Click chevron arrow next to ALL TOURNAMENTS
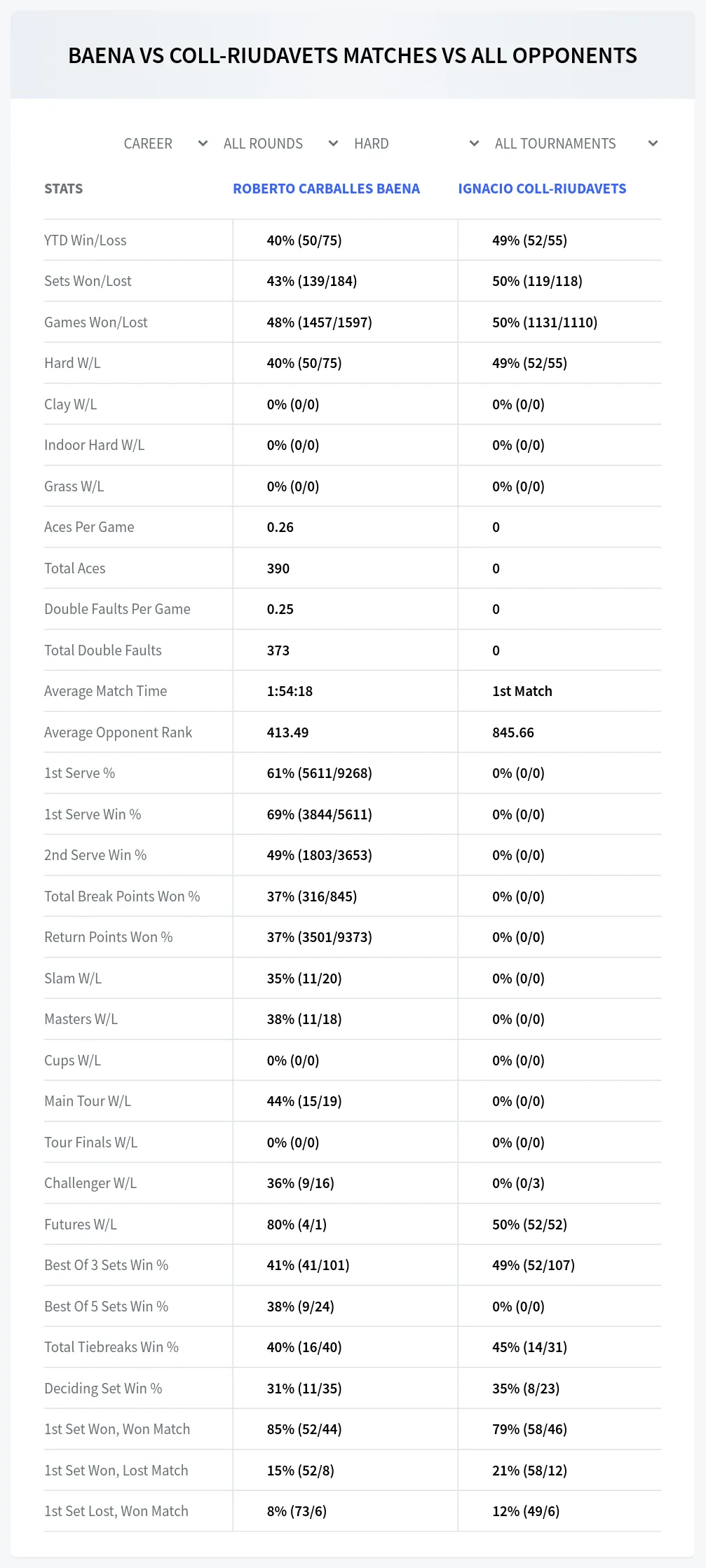The image size is (706, 1568). (653, 144)
